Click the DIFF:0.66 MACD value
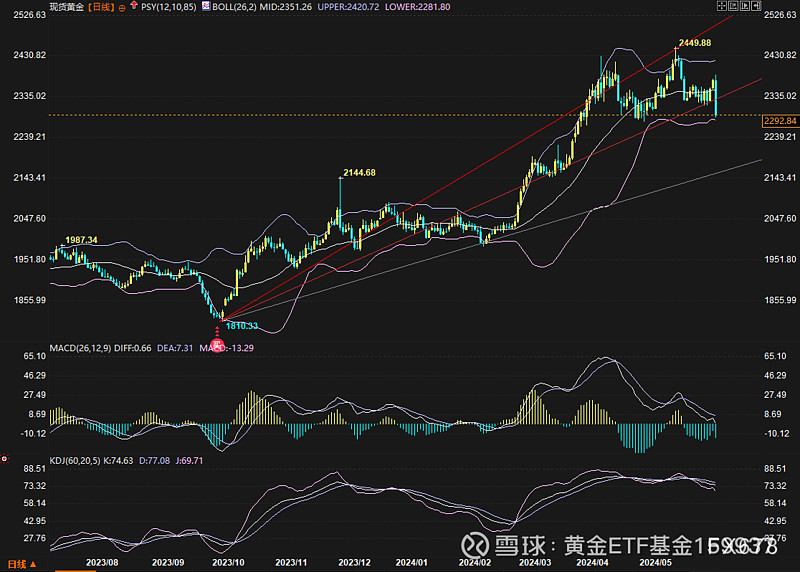 133,348
